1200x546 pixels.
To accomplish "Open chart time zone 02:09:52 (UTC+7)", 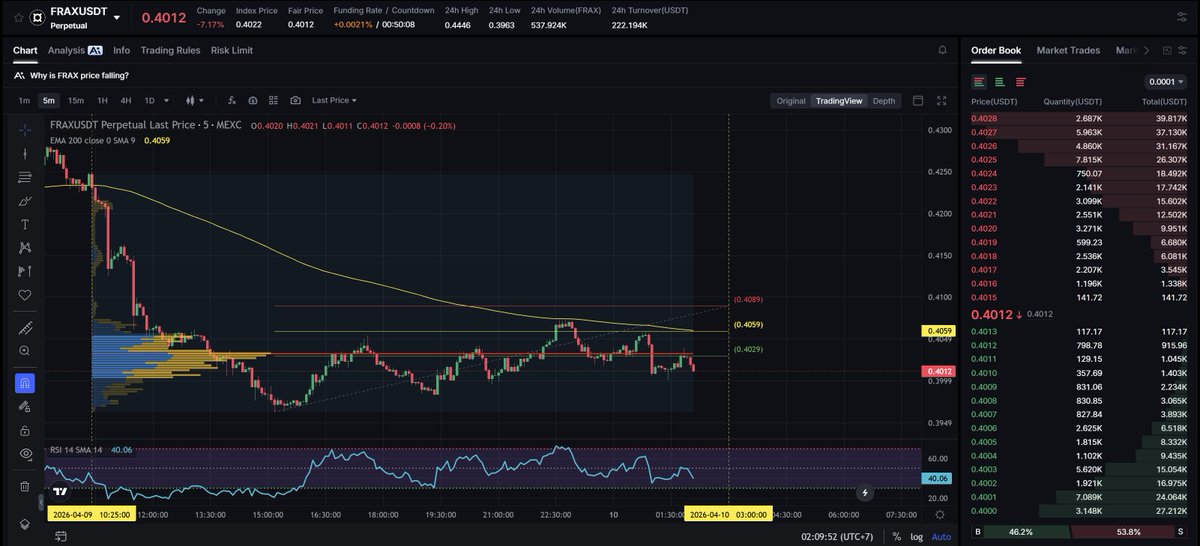I will 838,536.
